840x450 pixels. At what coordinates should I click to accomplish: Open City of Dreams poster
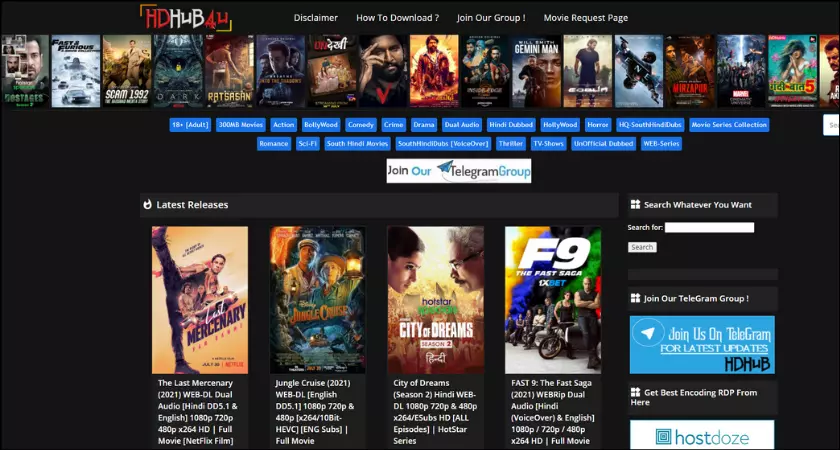click(x=436, y=300)
